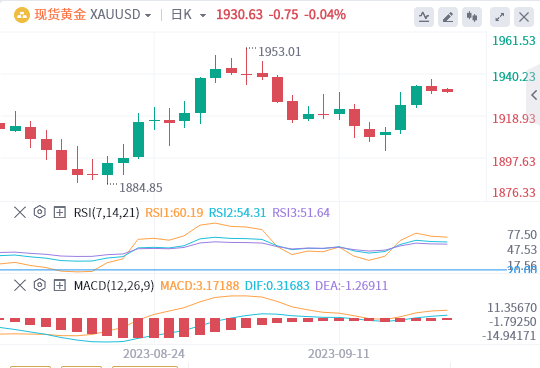Add indicator next to MACD

pyautogui.click(x=60, y=285)
